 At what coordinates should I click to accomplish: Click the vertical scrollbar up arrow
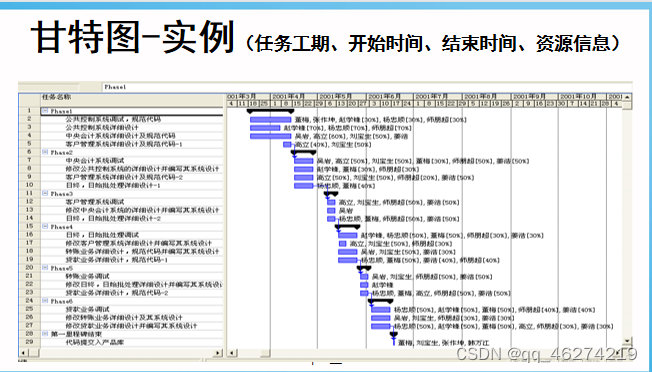(x=627, y=97)
